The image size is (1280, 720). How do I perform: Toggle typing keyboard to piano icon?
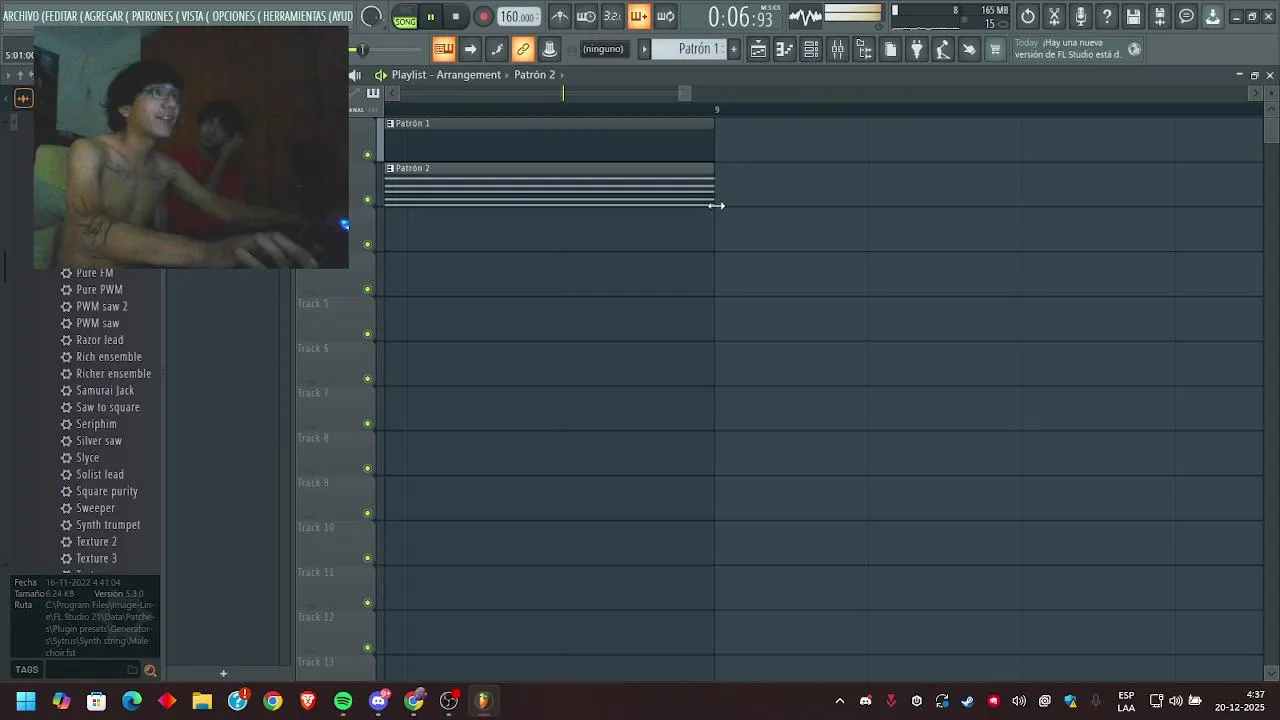click(444, 49)
